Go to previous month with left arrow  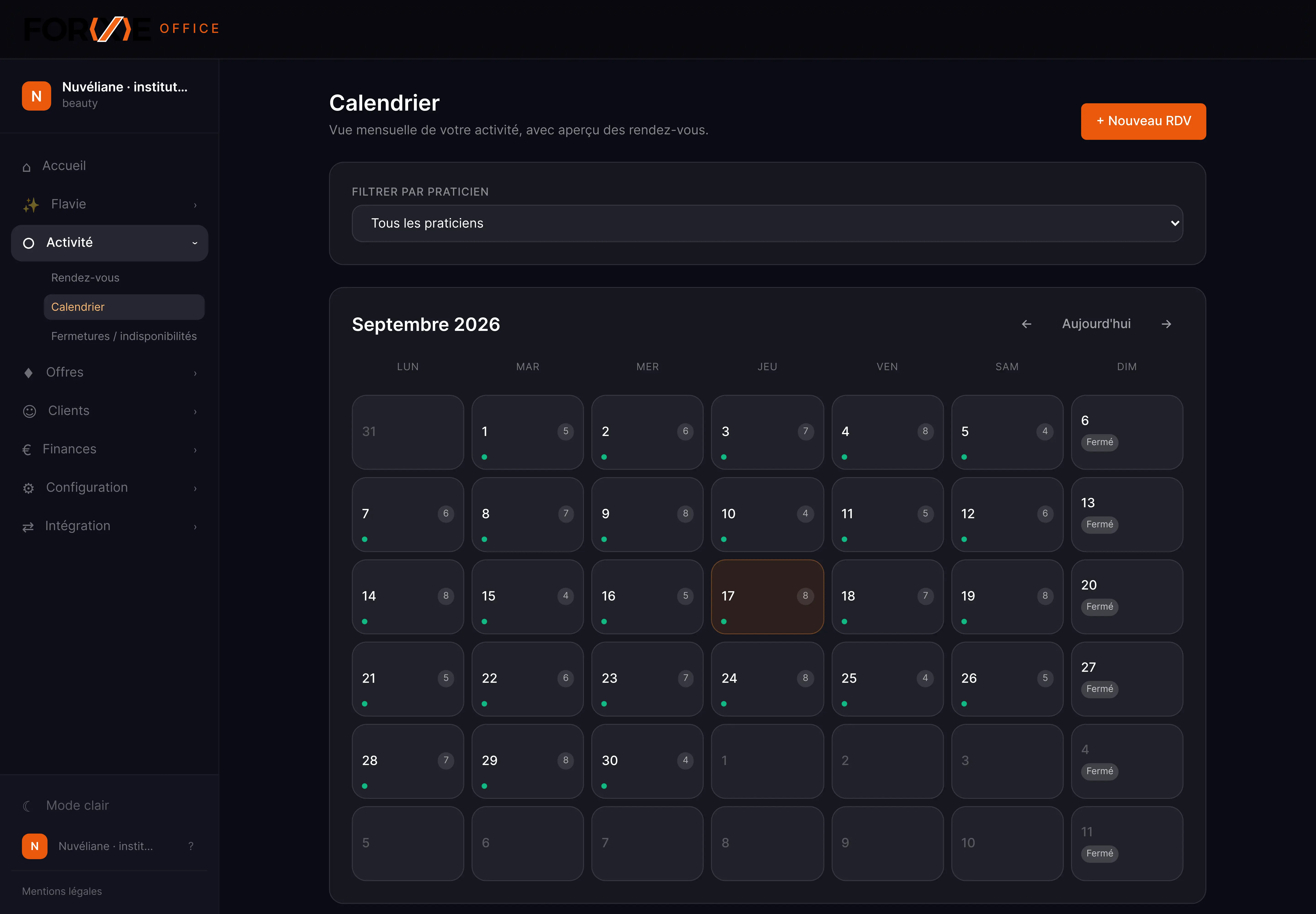1026,324
